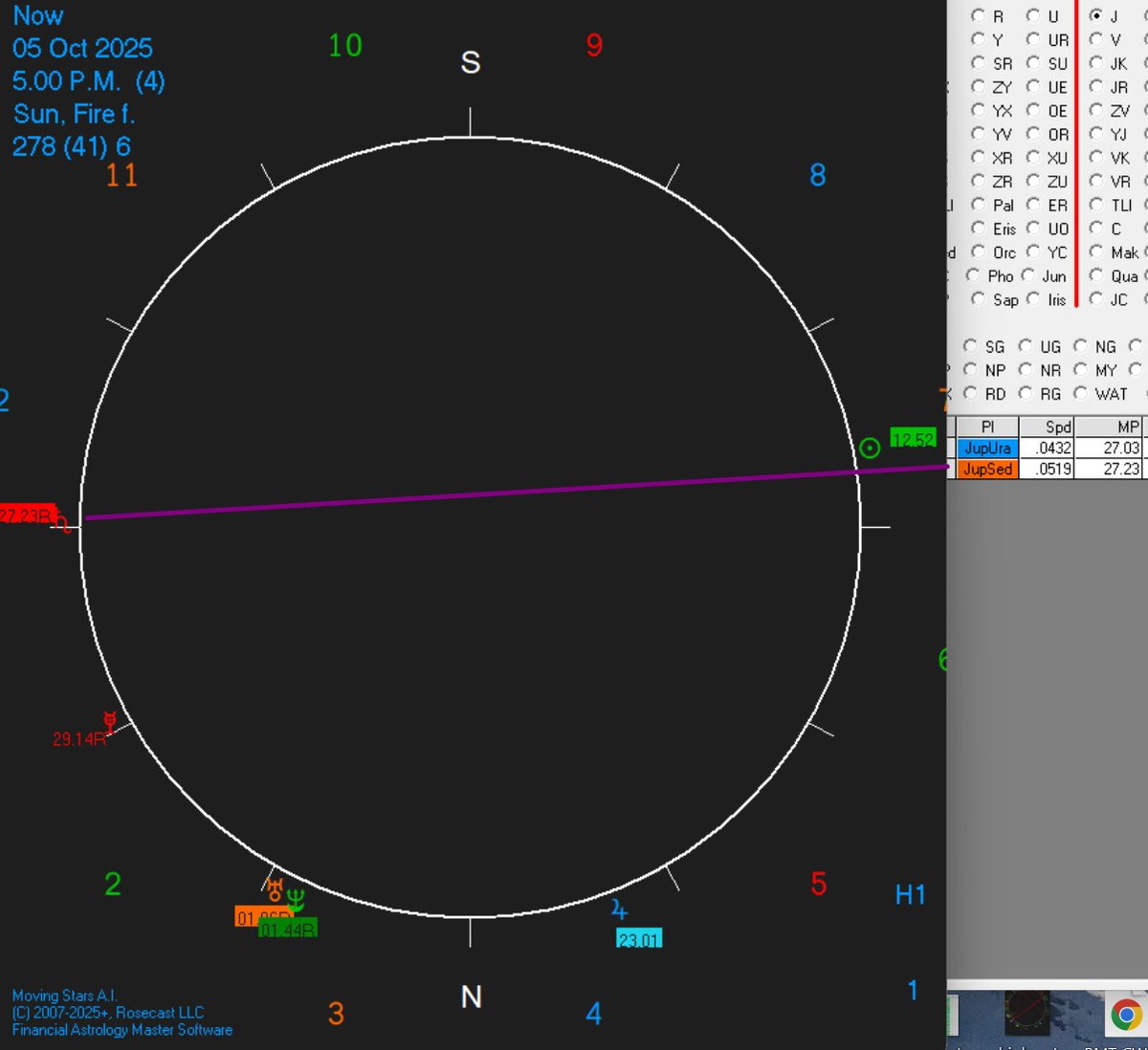This screenshot has width=1148, height=1050.
Task: Click the red Mercury glyph above 29.14R
Action: (x=110, y=720)
